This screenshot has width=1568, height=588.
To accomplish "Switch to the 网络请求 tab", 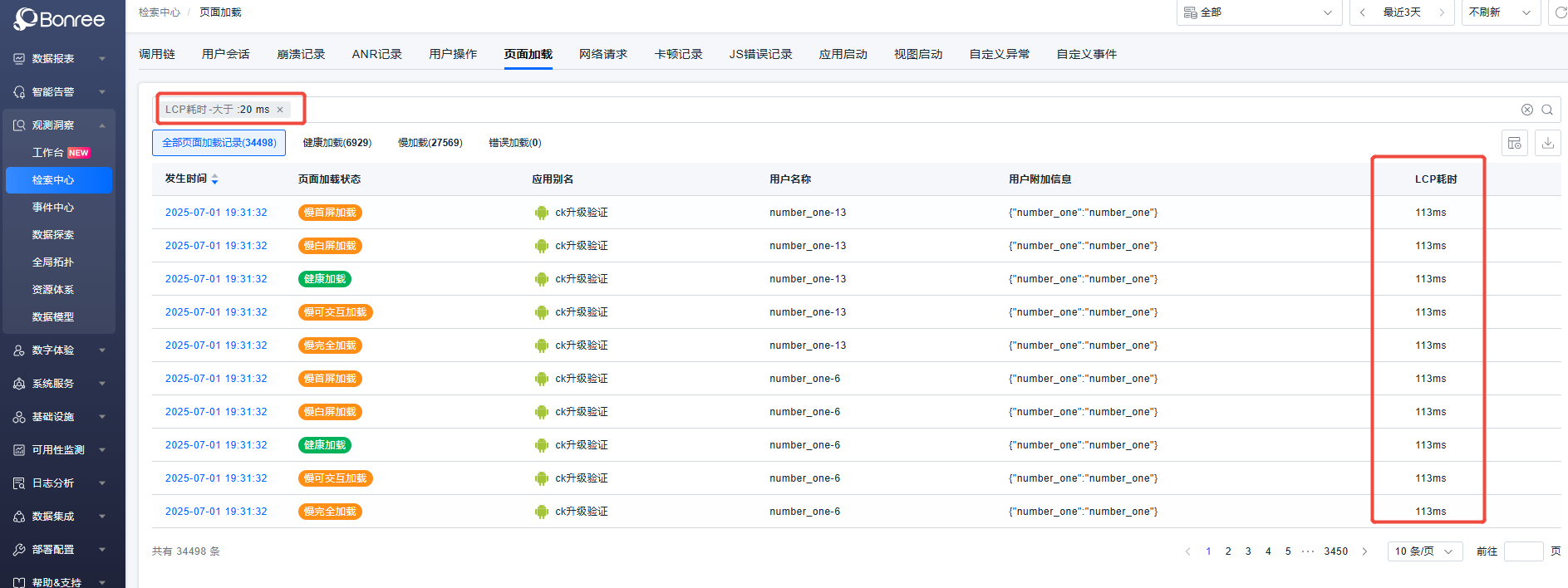I will [602, 55].
